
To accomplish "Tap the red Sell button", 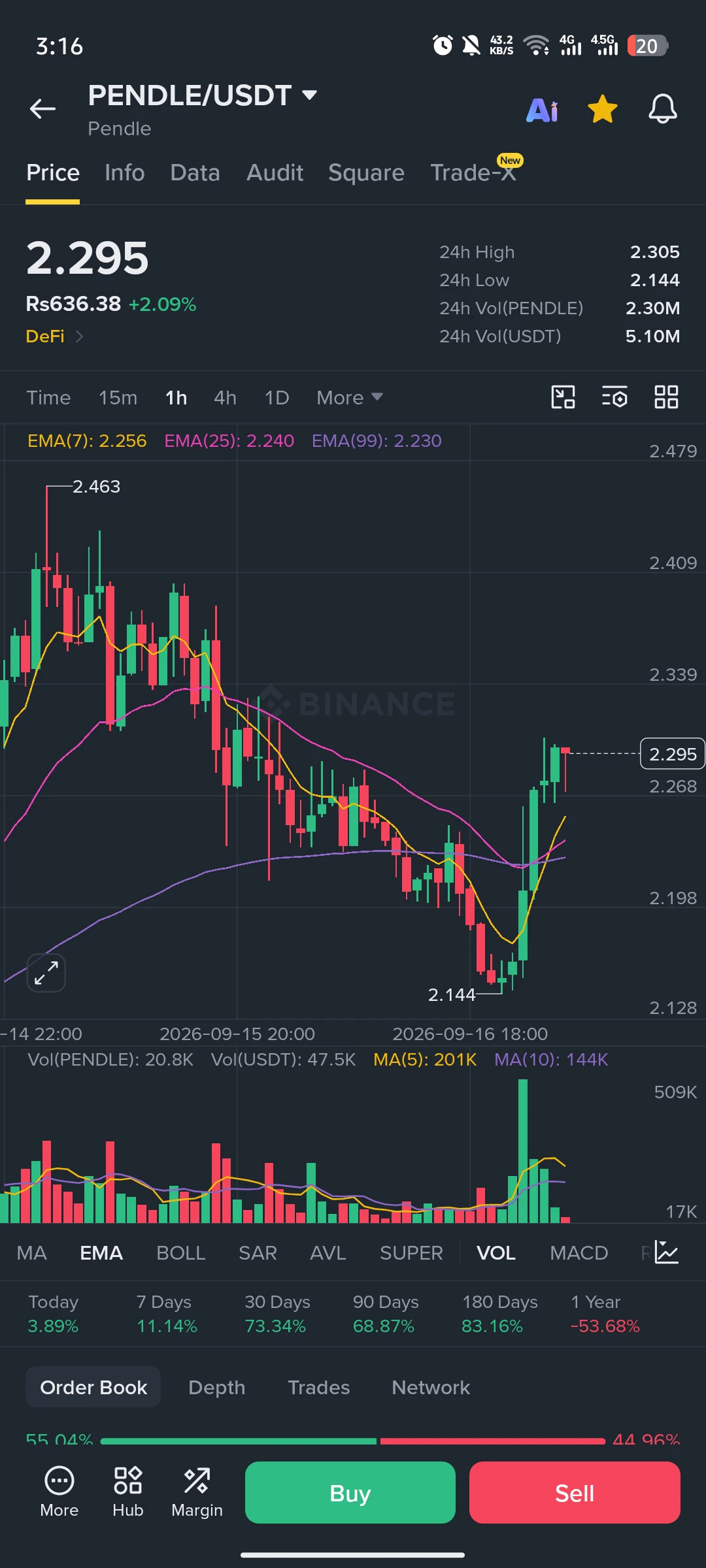I will [575, 1493].
